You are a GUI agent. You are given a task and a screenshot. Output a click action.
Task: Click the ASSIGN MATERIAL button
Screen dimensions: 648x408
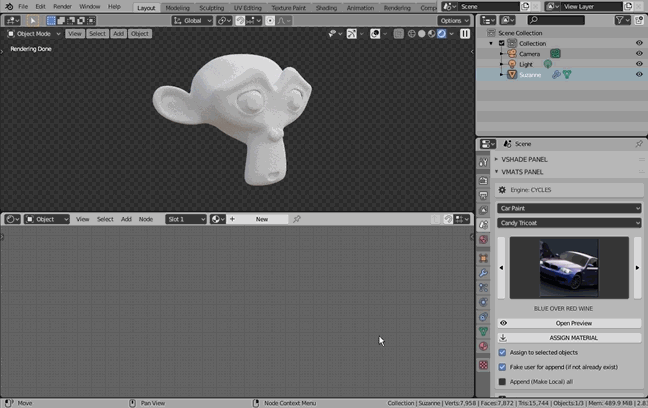(x=569, y=338)
